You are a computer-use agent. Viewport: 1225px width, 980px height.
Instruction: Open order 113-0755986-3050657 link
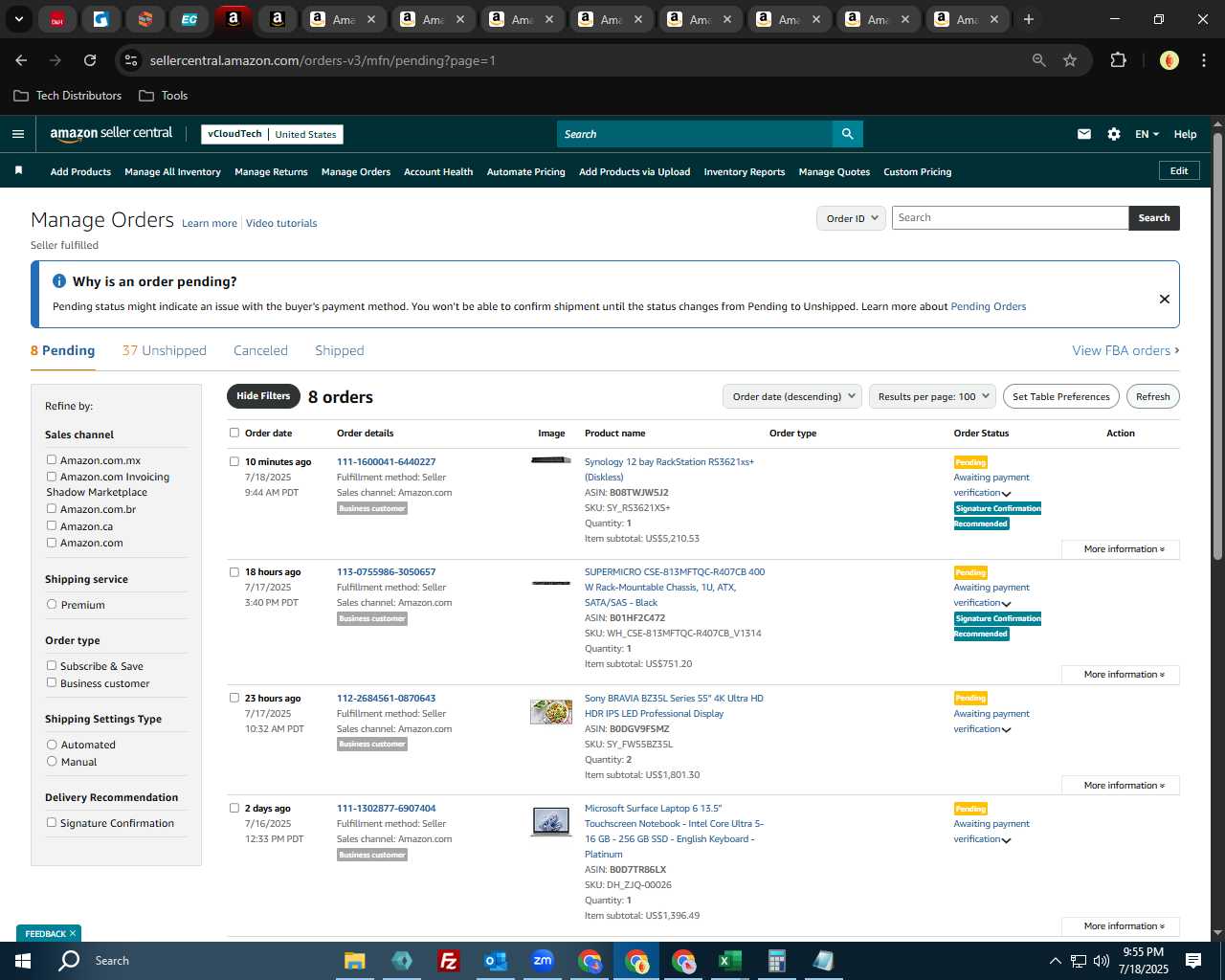pyautogui.click(x=386, y=571)
